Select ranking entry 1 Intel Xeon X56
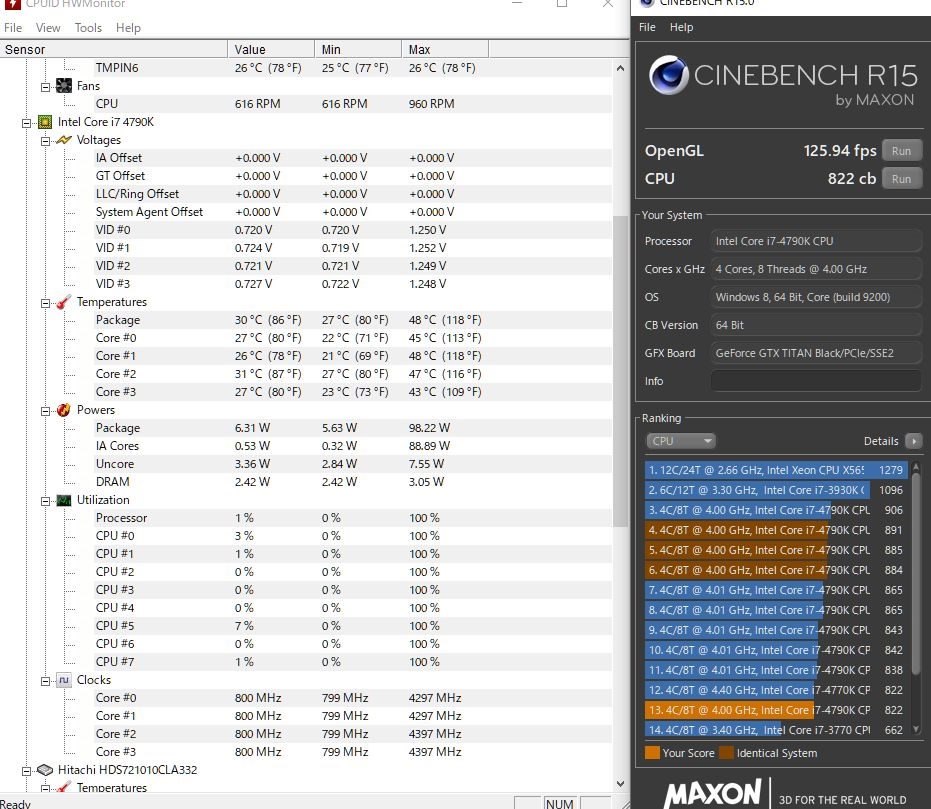 [776, 470]
